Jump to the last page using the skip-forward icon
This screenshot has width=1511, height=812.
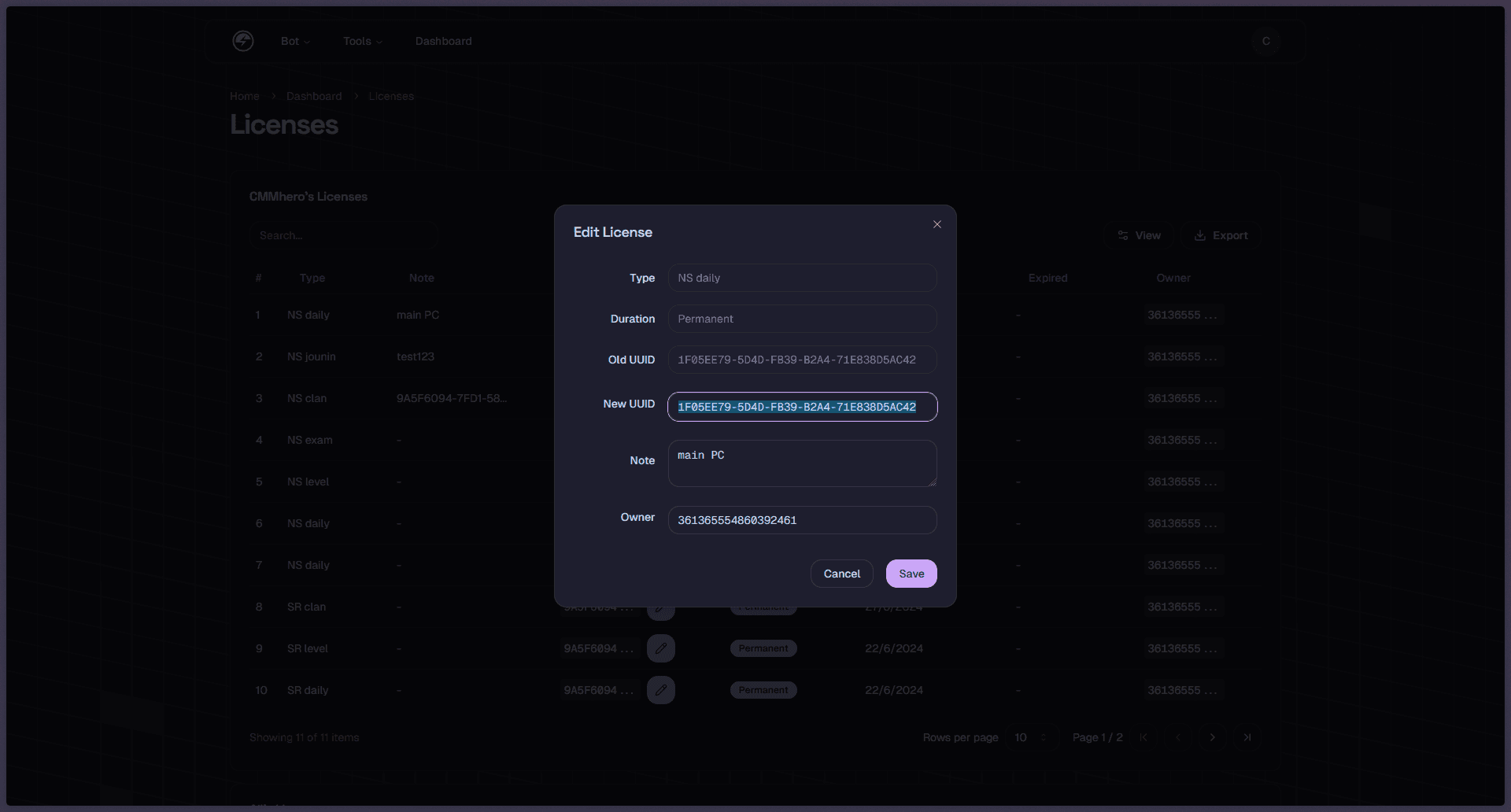click(x=1247, y=737)
